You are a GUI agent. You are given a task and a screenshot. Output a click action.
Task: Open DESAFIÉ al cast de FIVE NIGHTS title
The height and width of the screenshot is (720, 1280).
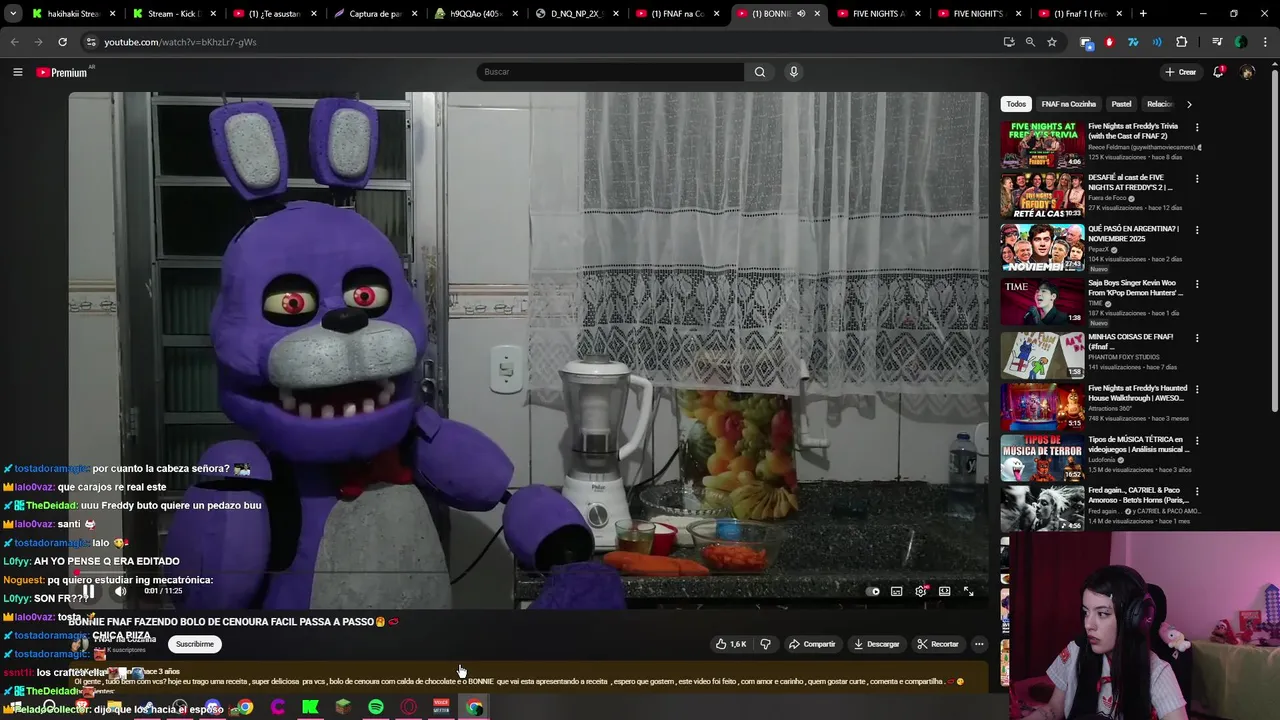pos(1131,182)
